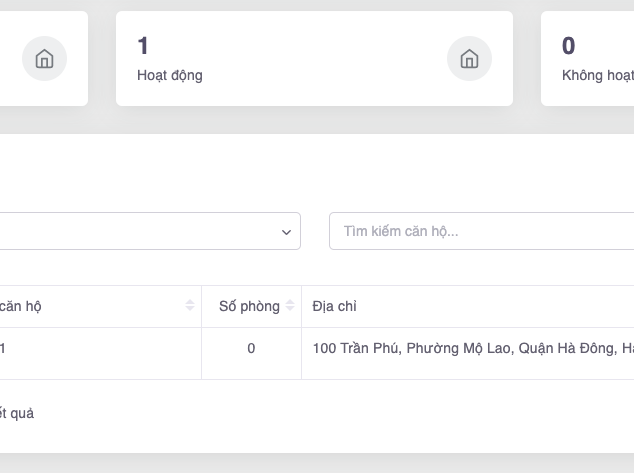The height and width of the screenshot is (473, 634).
Task: Click the Địa chỉ column header
Action: coord(335,306)
